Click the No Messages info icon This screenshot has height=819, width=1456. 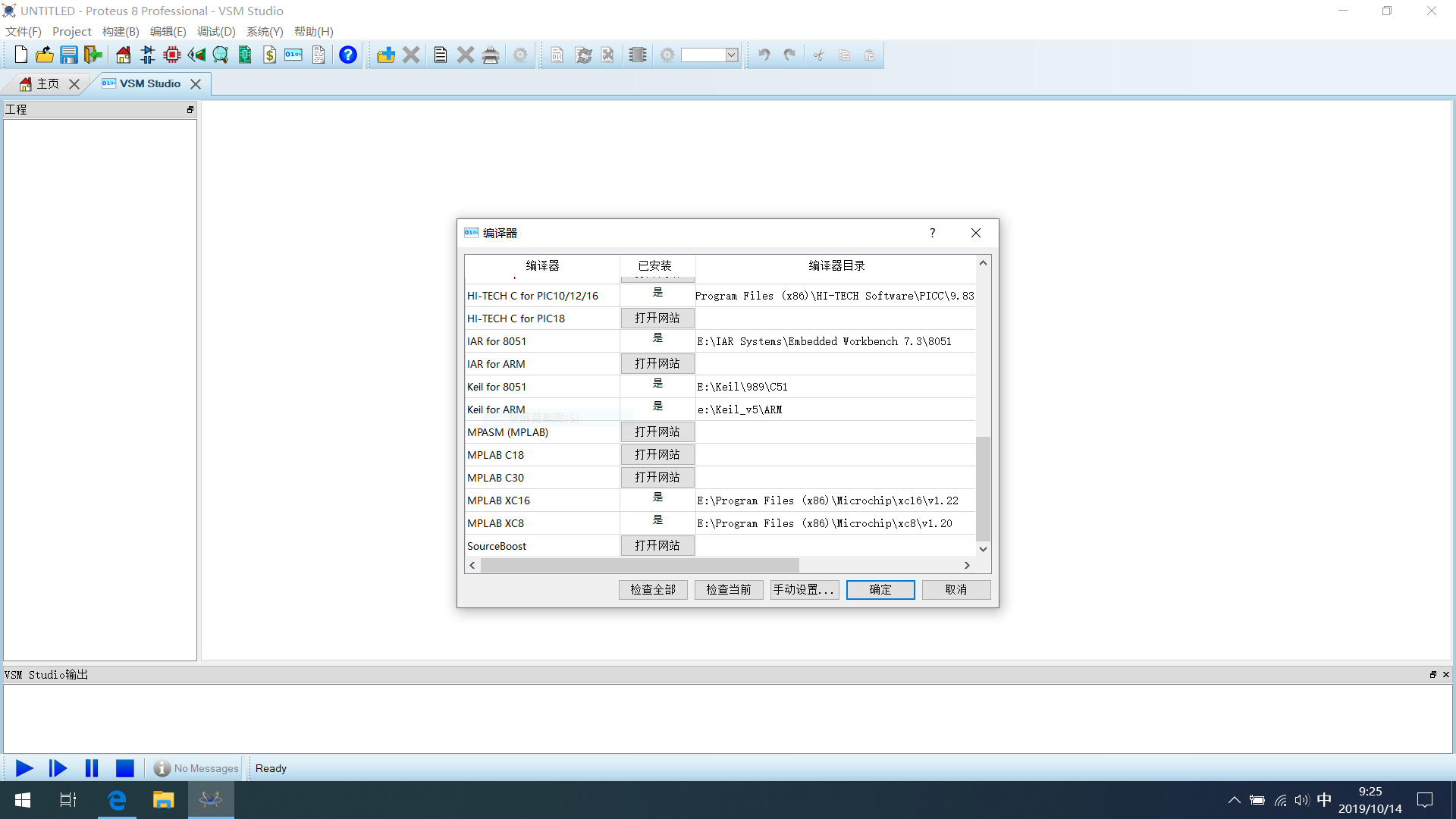(x=162, y=768)
